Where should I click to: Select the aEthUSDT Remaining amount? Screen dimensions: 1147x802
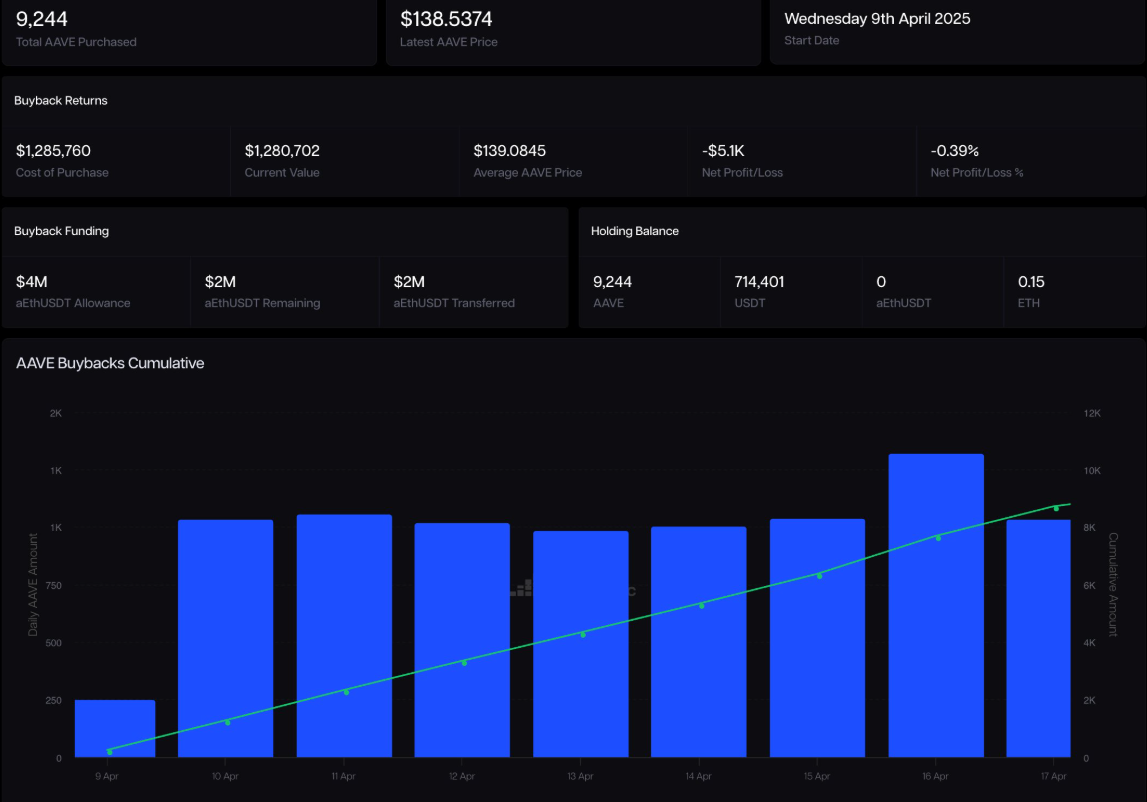click(220, 282)
